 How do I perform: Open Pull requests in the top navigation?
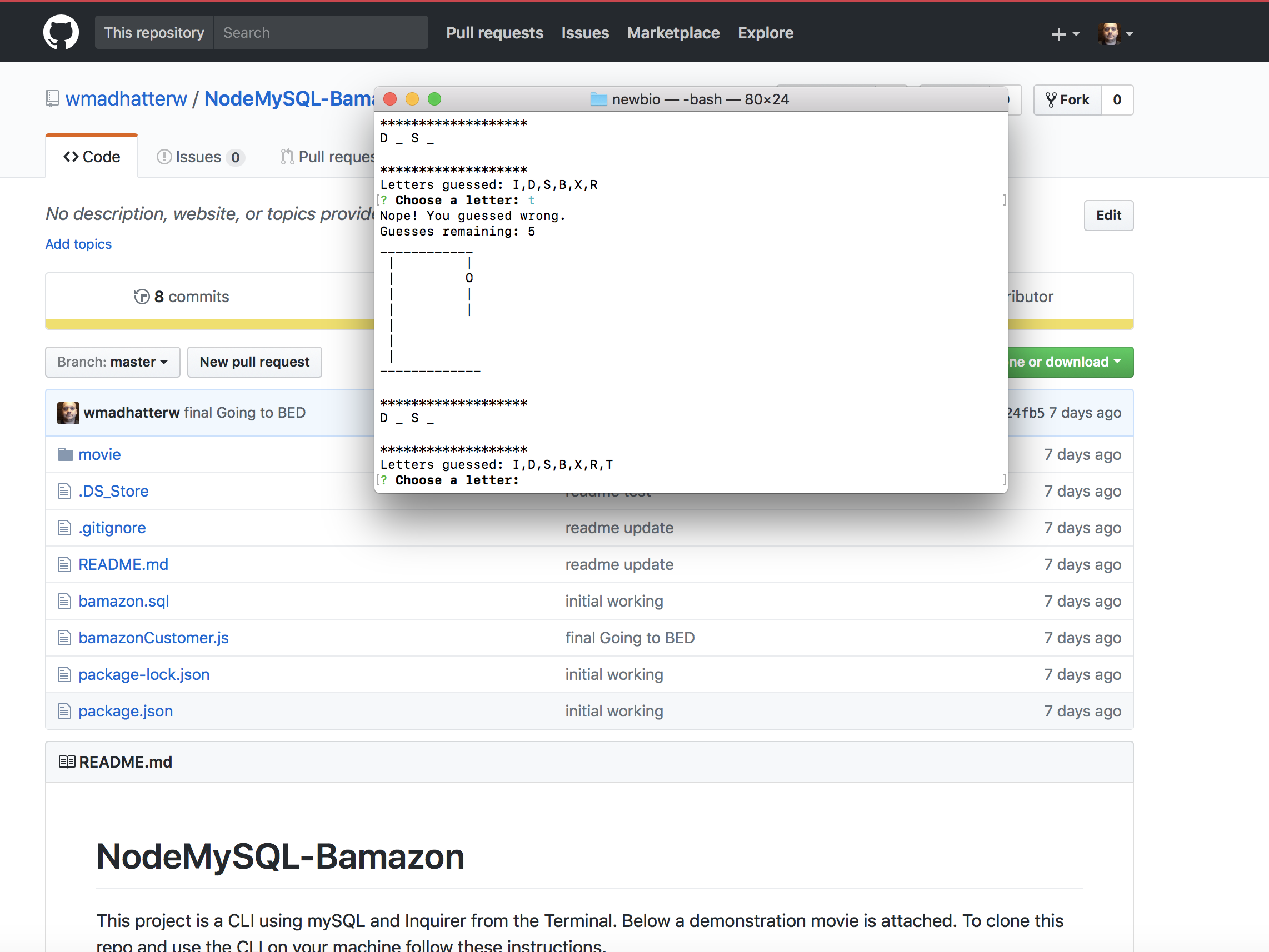(494, 33)
